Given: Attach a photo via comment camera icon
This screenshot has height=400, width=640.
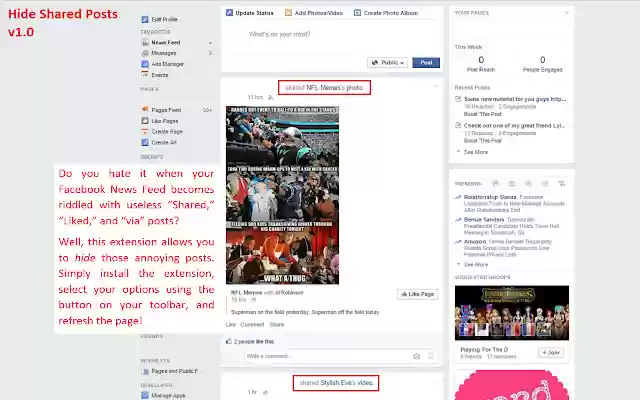Looking at the screenshot, I should [416, 356].
